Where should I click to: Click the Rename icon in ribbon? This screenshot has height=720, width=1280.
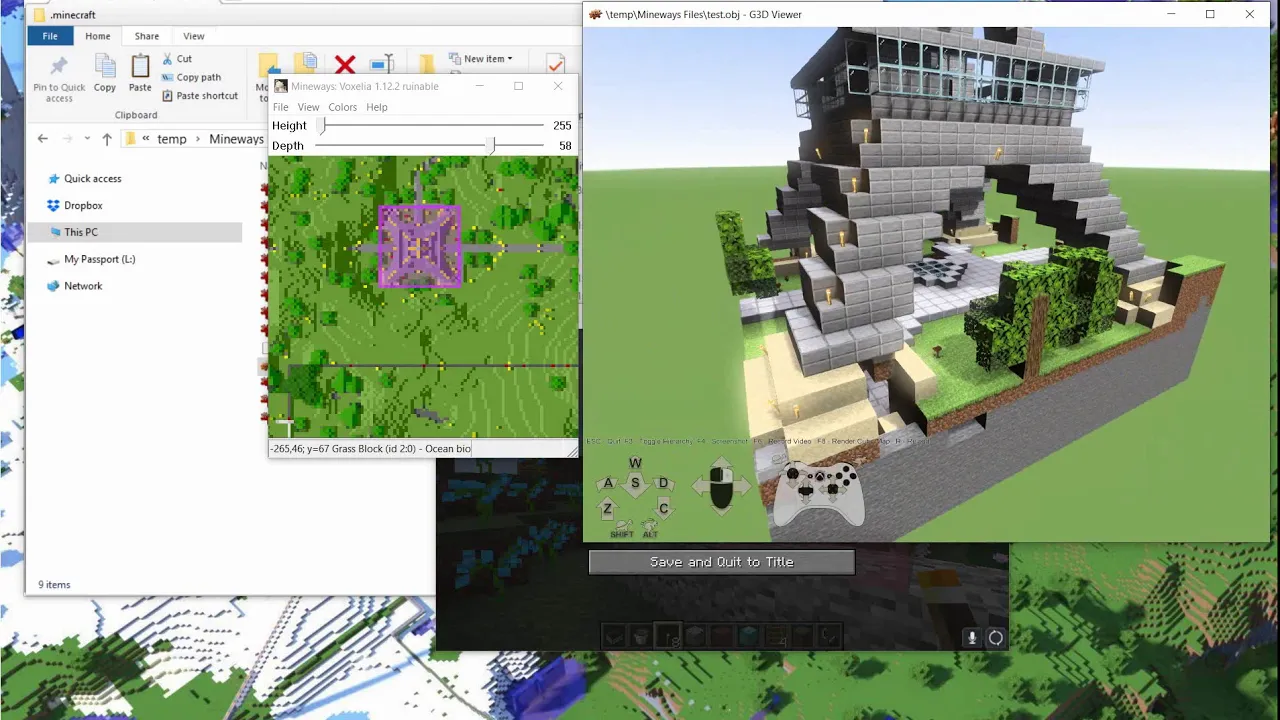pyautogui.click(x=381, y=64)
